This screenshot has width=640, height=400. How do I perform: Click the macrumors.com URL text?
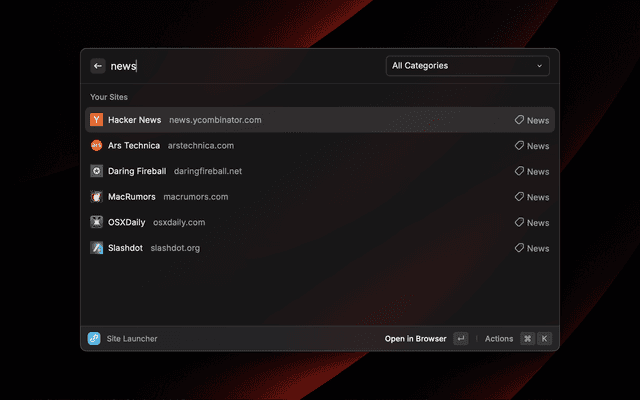[196, 196]
